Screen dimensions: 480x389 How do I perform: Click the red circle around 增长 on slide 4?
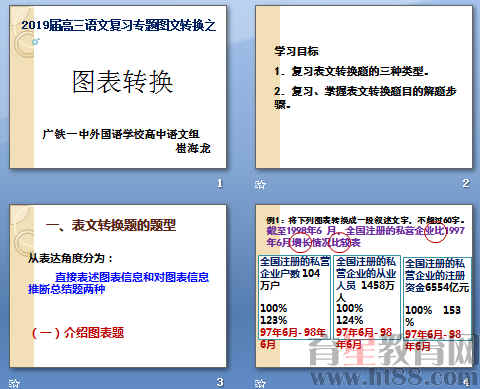point(300,242)
